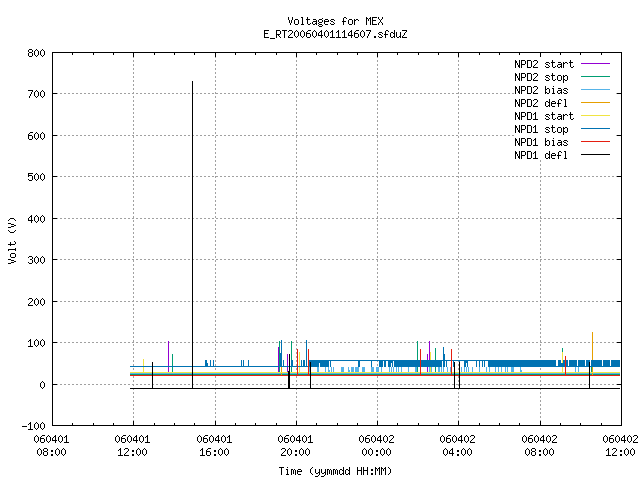Click the purple NPD2 start legend line

click(595, 64)
